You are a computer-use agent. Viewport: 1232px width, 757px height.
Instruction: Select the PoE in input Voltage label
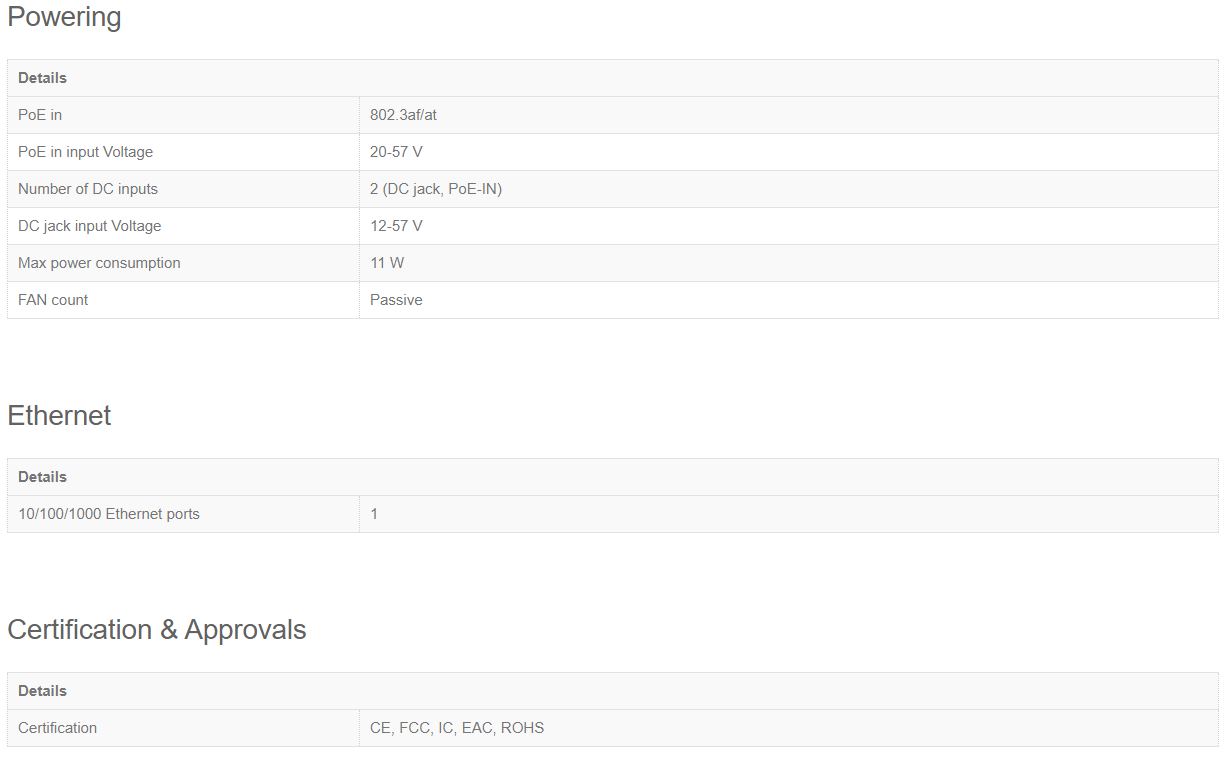pyautogui.click(x=85, y=152)
